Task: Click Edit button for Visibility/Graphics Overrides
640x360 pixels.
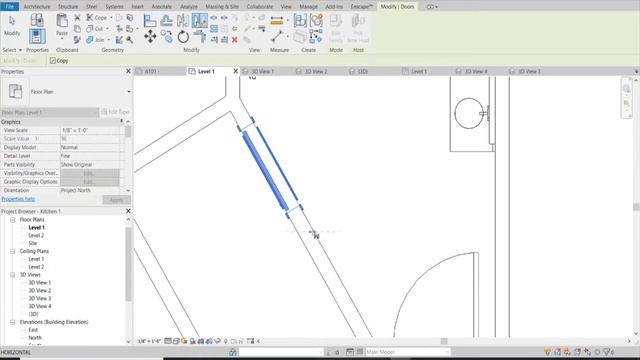Action: click(90, 173)
